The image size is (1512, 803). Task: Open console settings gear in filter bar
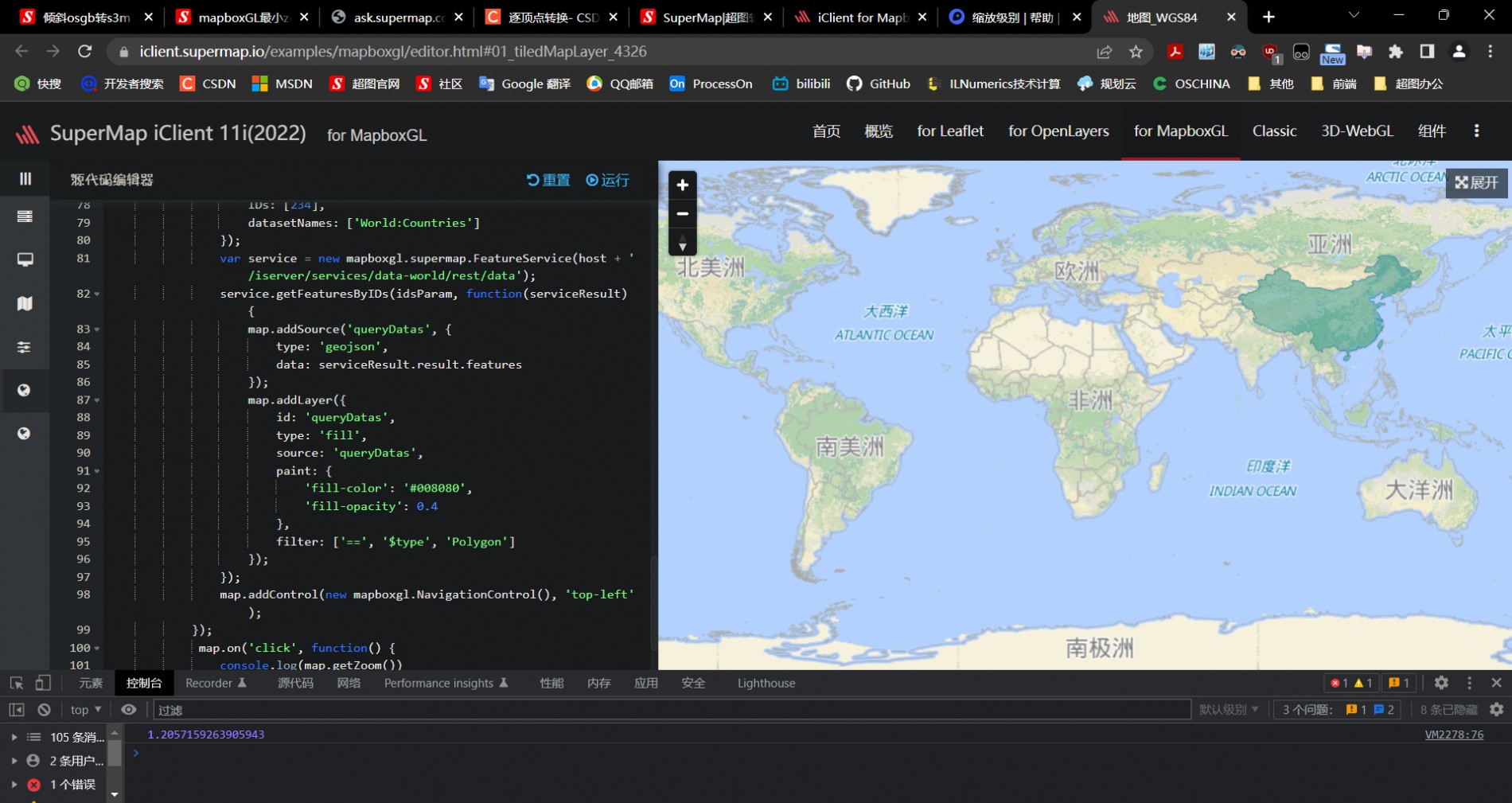1497,709
